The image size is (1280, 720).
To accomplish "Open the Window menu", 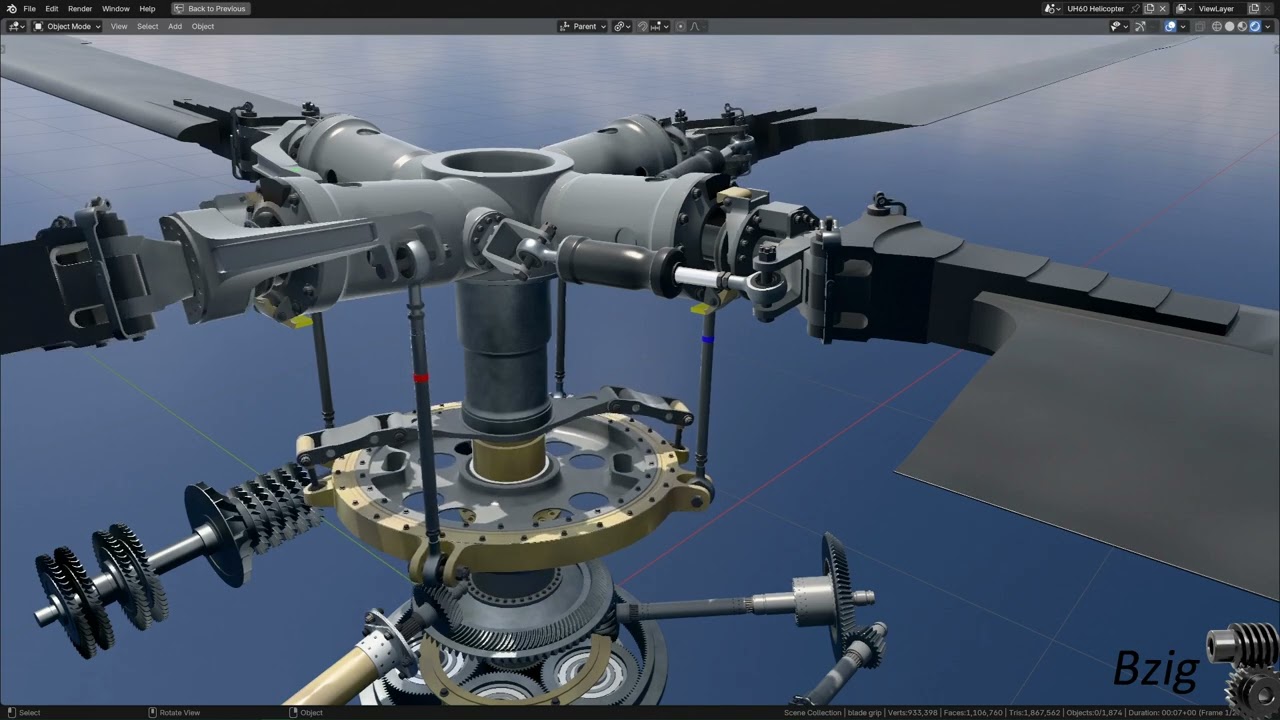I will tap(115, 8).
